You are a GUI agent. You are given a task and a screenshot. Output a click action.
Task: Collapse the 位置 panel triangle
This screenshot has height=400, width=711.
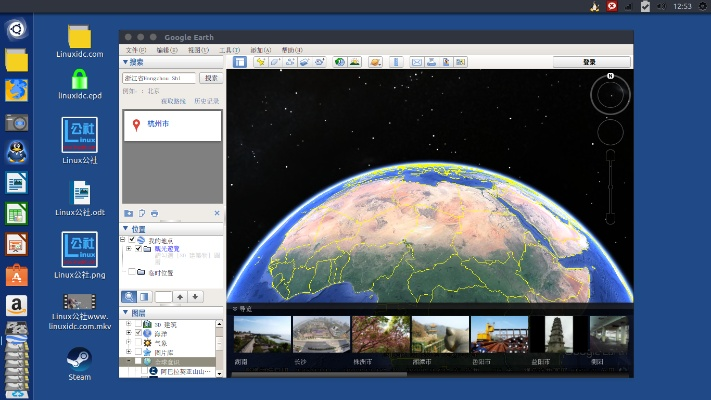pyautogui.click(x=126, y=229)
